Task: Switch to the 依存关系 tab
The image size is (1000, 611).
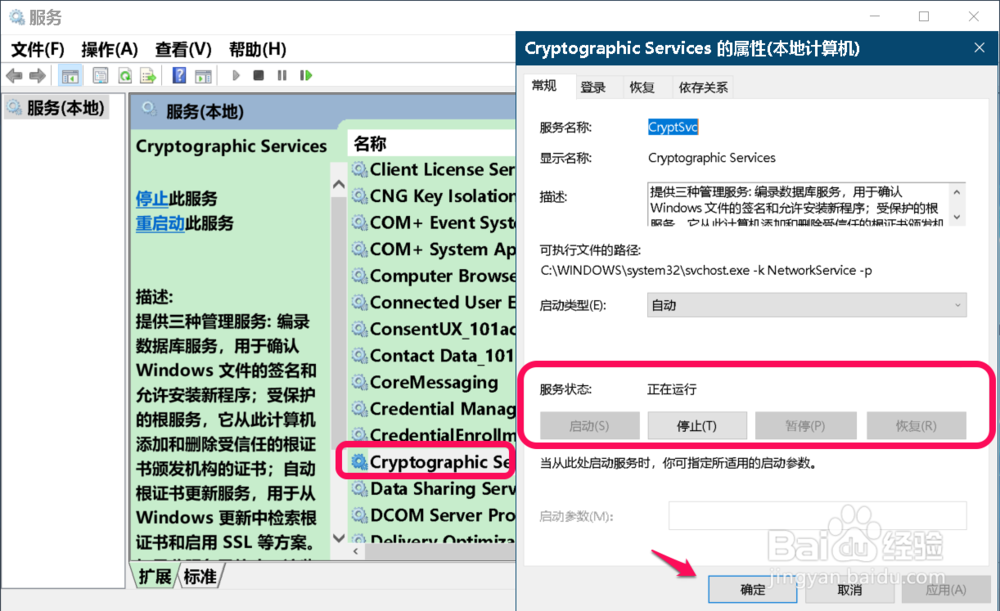Action: coord(703,87)
